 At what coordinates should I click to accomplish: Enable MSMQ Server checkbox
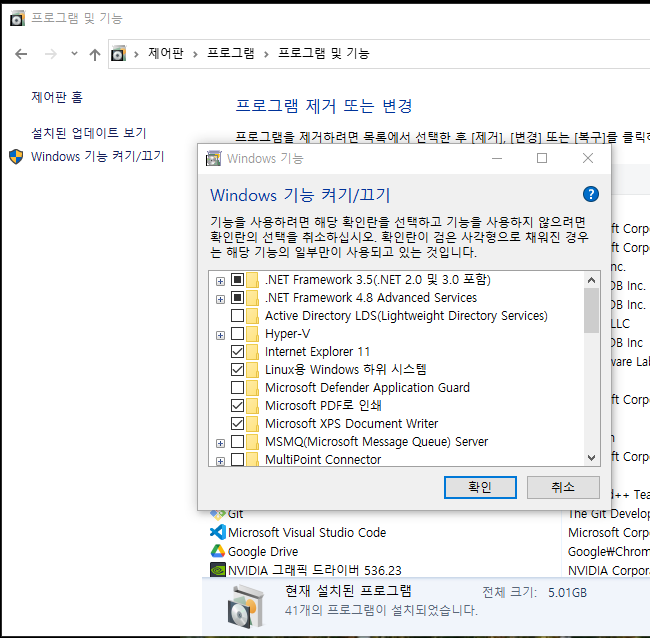point(237,442)
